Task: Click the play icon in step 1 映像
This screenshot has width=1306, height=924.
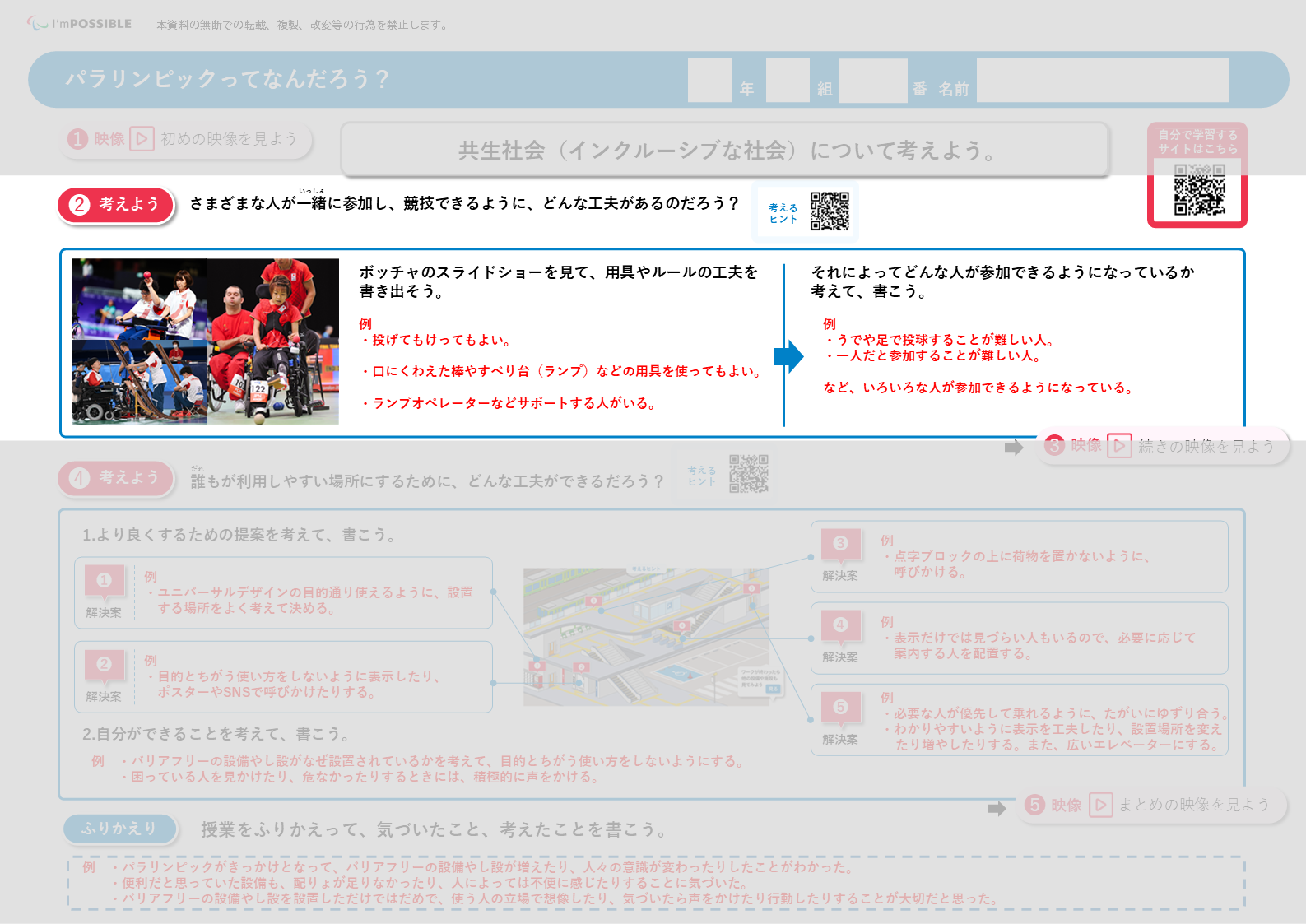Action: (142, 139)
